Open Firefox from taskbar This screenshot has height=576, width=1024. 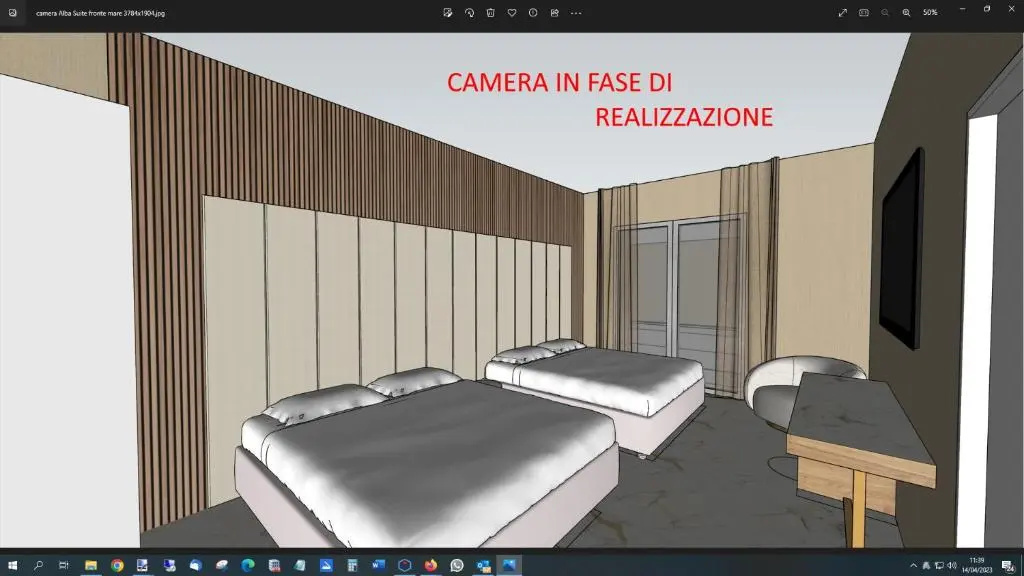point(430,566)
